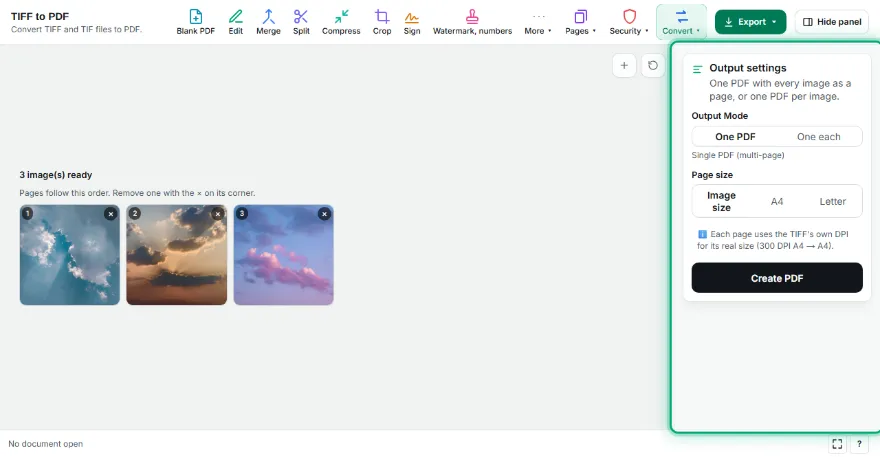
Task: Remove image 1 with its × button
Action: (111, 214)
